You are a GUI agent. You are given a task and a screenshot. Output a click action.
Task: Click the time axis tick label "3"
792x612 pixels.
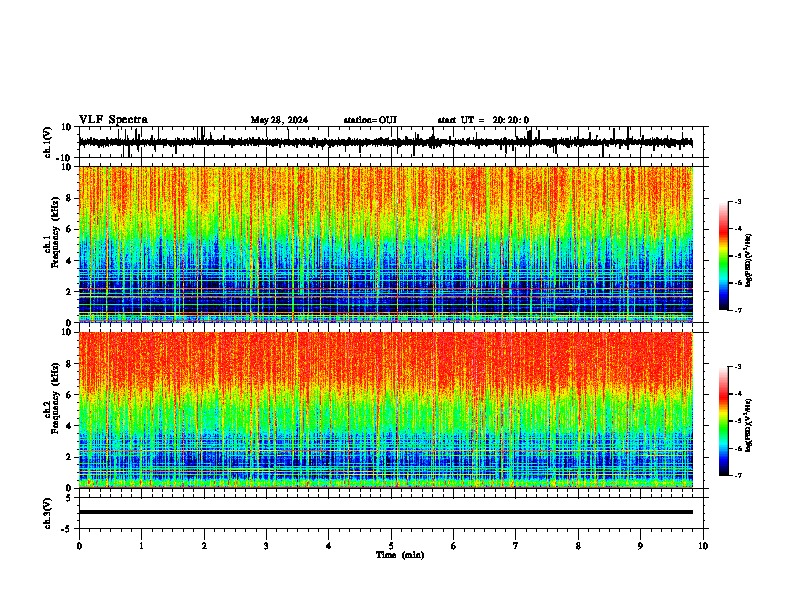266,546
